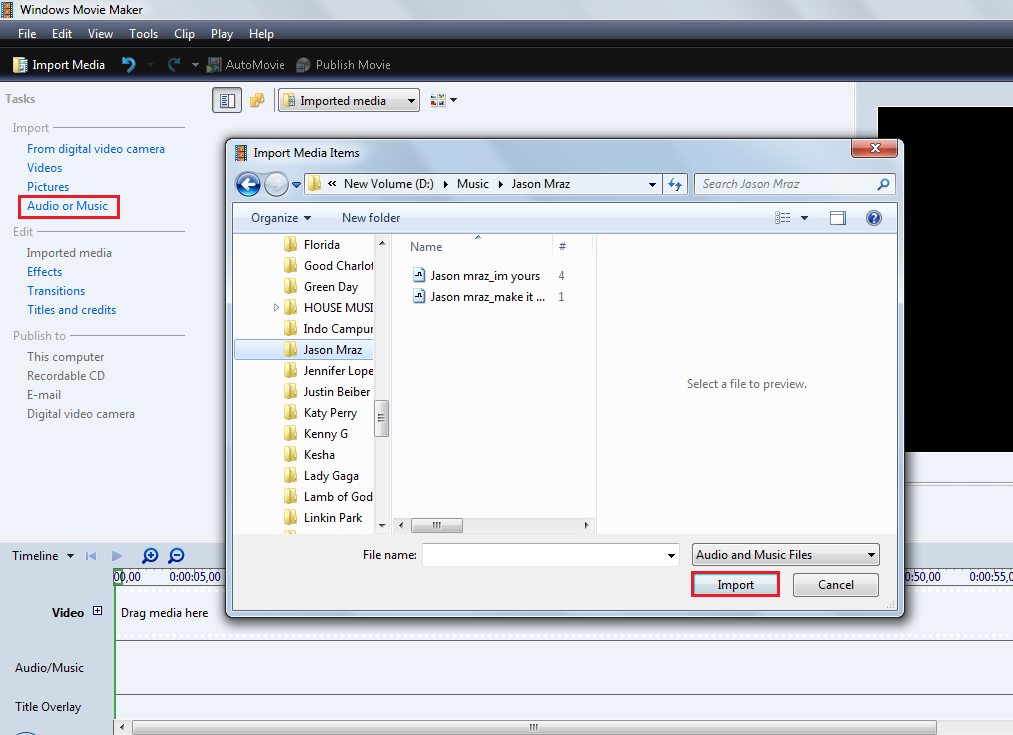This screenshot has width=1013, height=735.
Task: Toggle the preview pane icon
Action: click(x=838, y=218)
